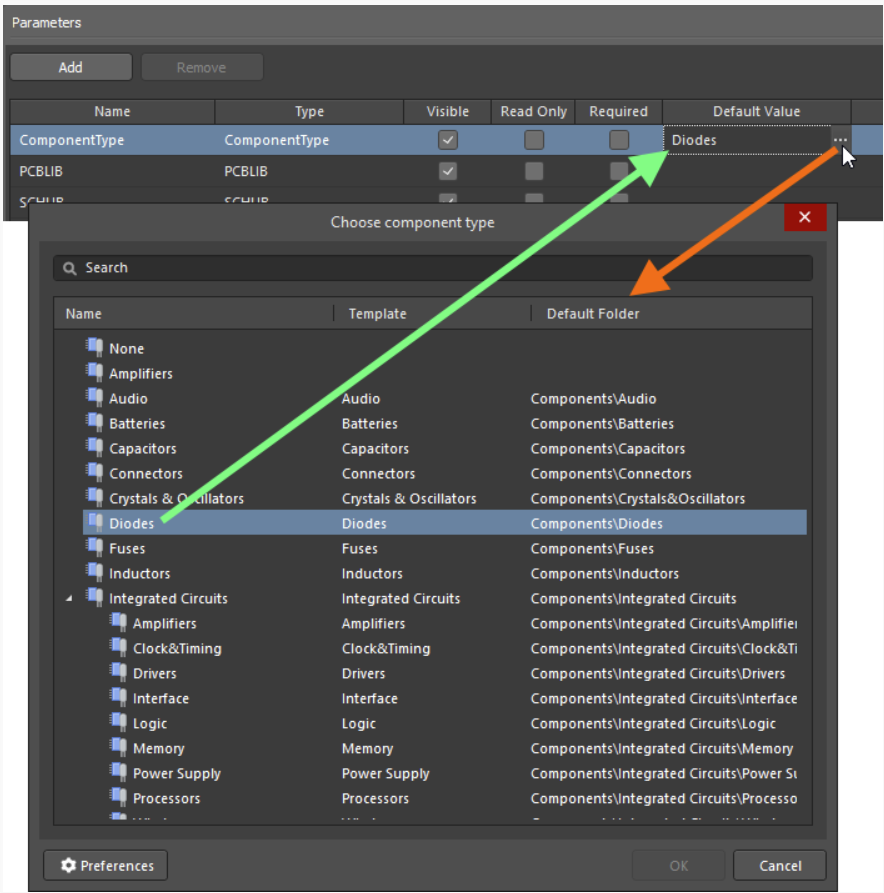Click Cancel in Choose component type dialog
Viewport: 884px width, 893px height.
779,865
